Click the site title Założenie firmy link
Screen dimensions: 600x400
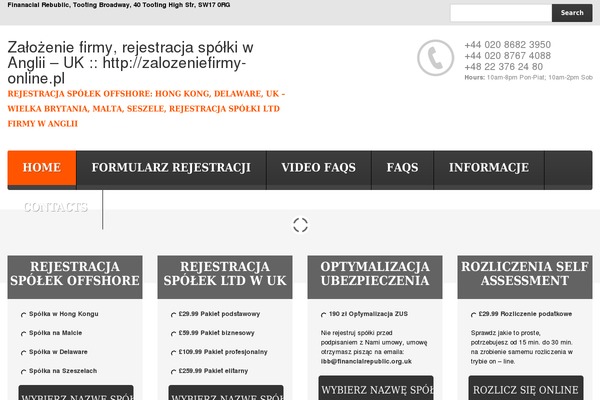click(130, 63)
